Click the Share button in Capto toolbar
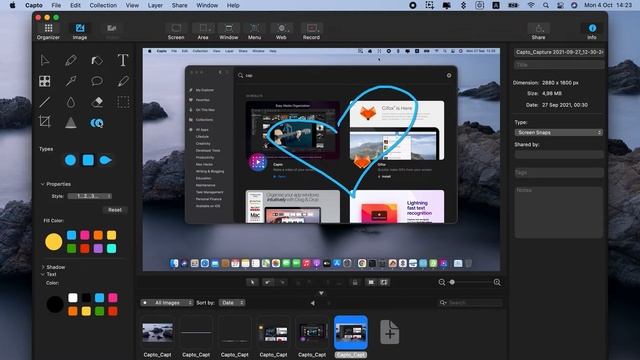Screen dimensions: 640x360 pyautogui.click(x=538, y=31)
